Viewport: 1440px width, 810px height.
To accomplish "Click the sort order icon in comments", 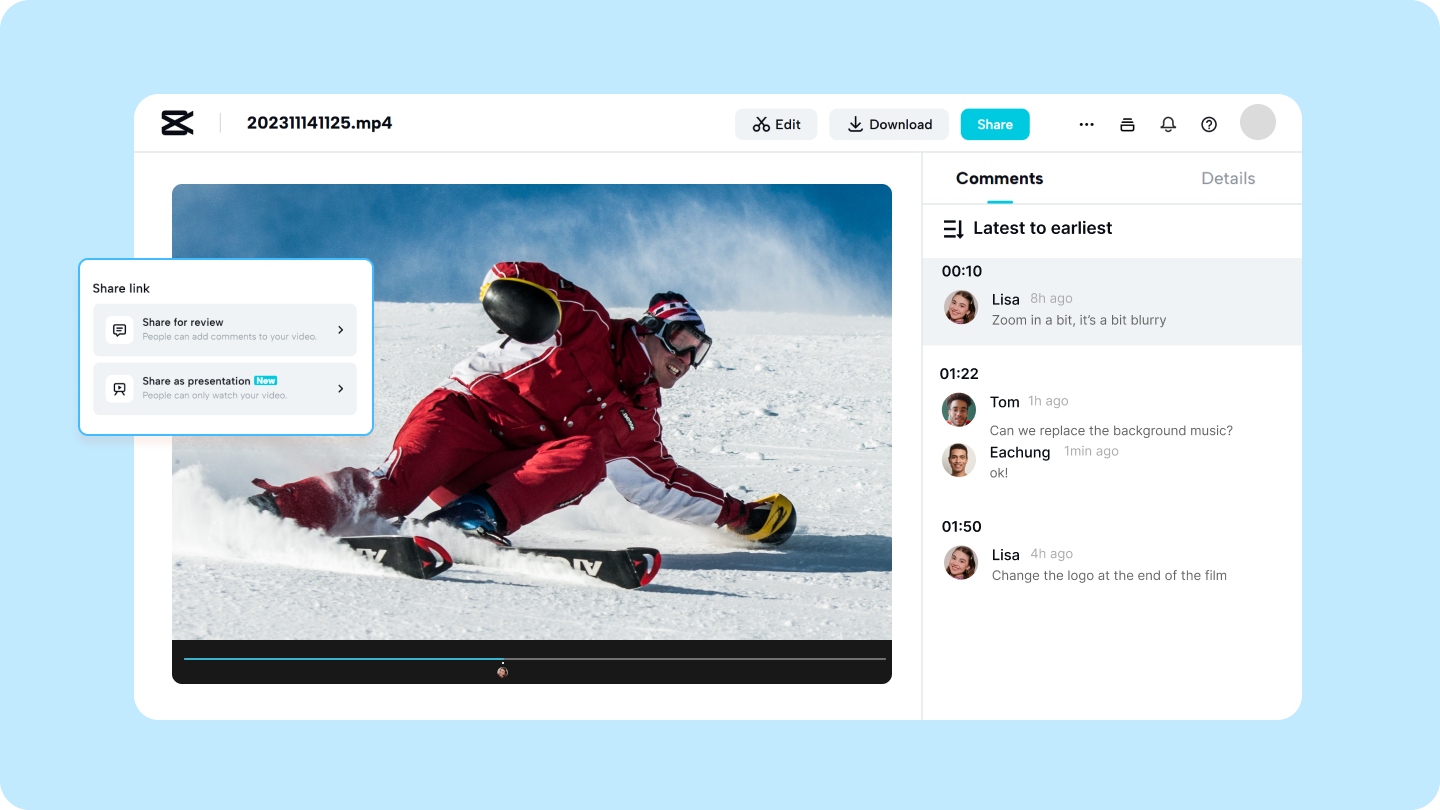I will point(953,229).
